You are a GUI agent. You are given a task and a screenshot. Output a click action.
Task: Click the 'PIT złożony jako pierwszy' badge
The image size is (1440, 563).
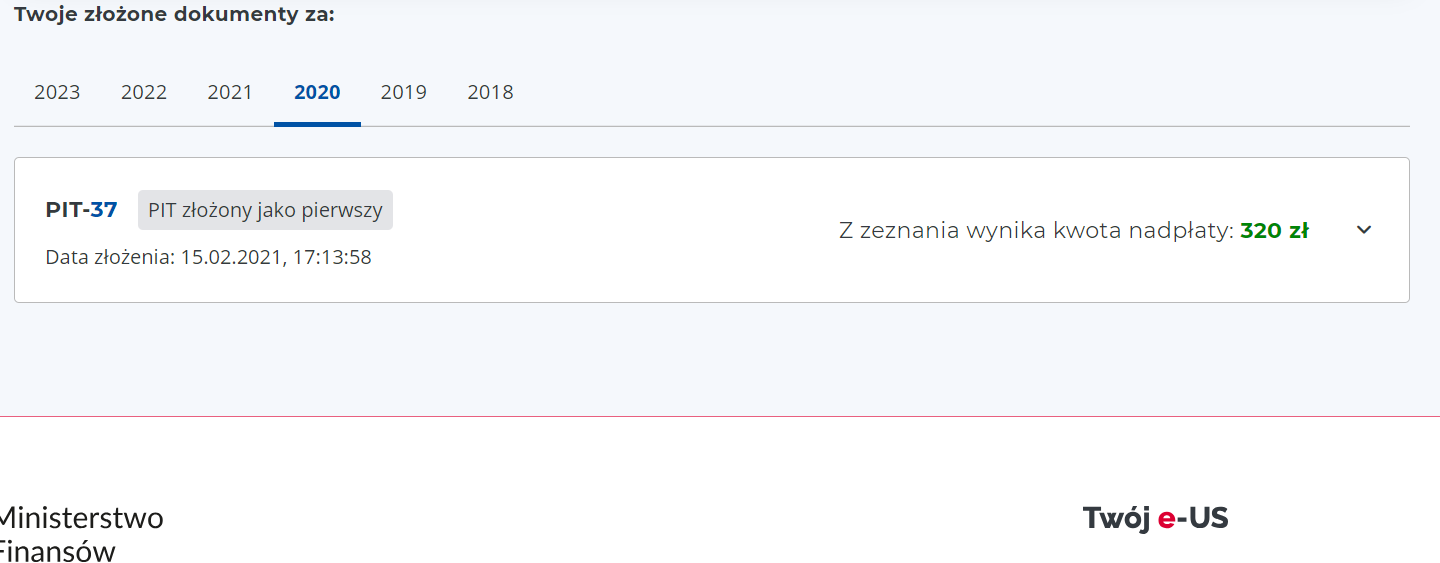pyautogui.click(x=265, y=211)
